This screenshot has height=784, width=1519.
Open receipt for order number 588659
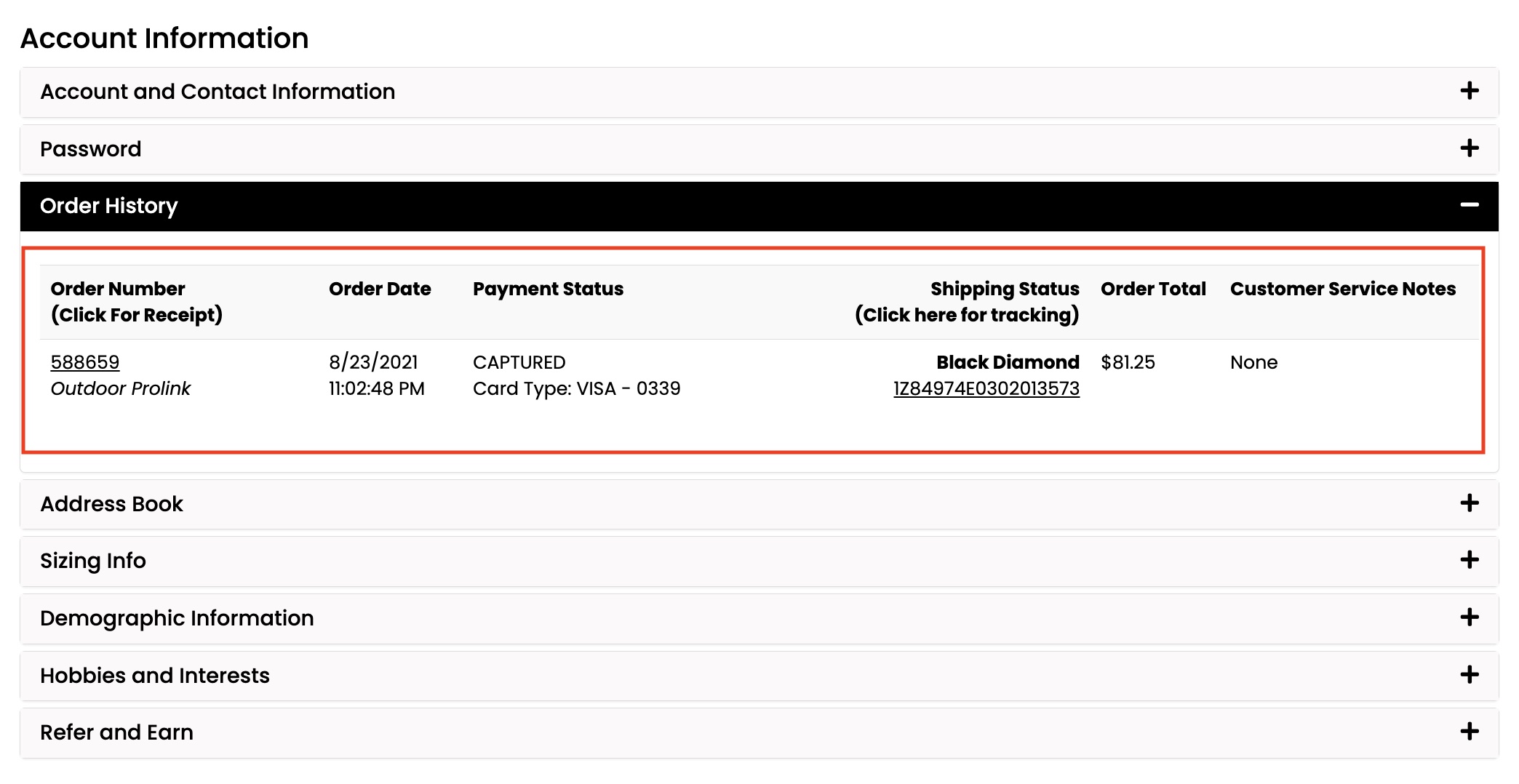pyautogui.click(x=85, y=362)
